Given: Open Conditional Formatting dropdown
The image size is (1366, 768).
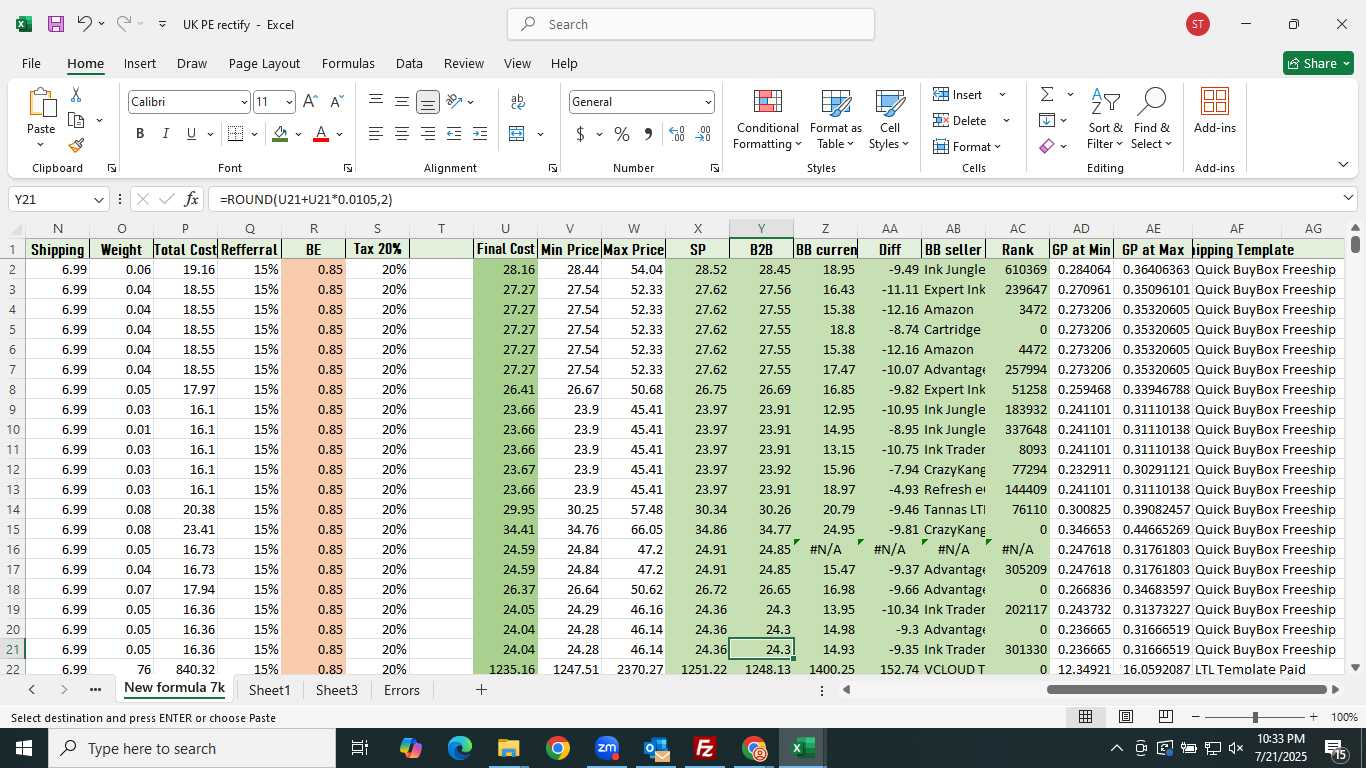Looking at the screenshot, I should 767,120.
